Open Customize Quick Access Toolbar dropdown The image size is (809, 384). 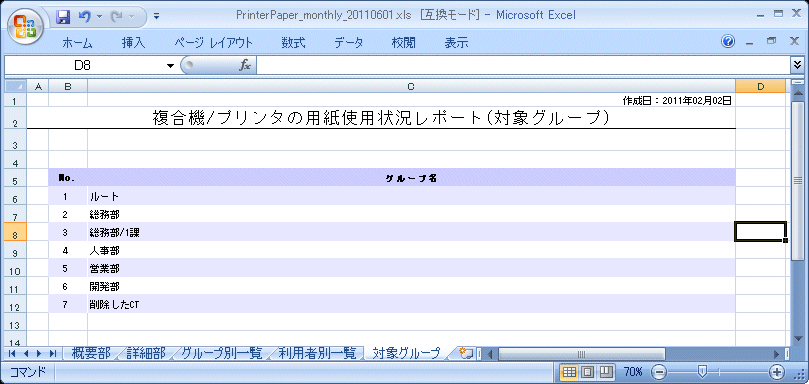157,17
